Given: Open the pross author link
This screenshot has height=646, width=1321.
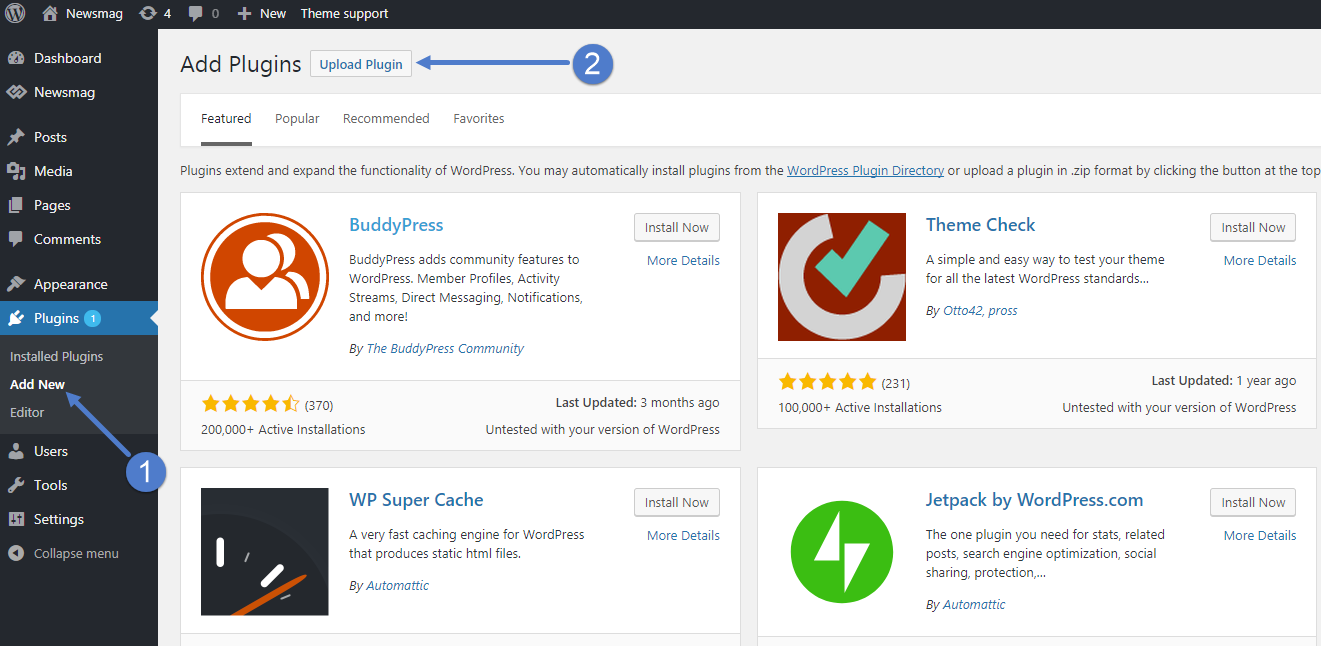Looking at the screenshot, I should (x=1003, y=310).
